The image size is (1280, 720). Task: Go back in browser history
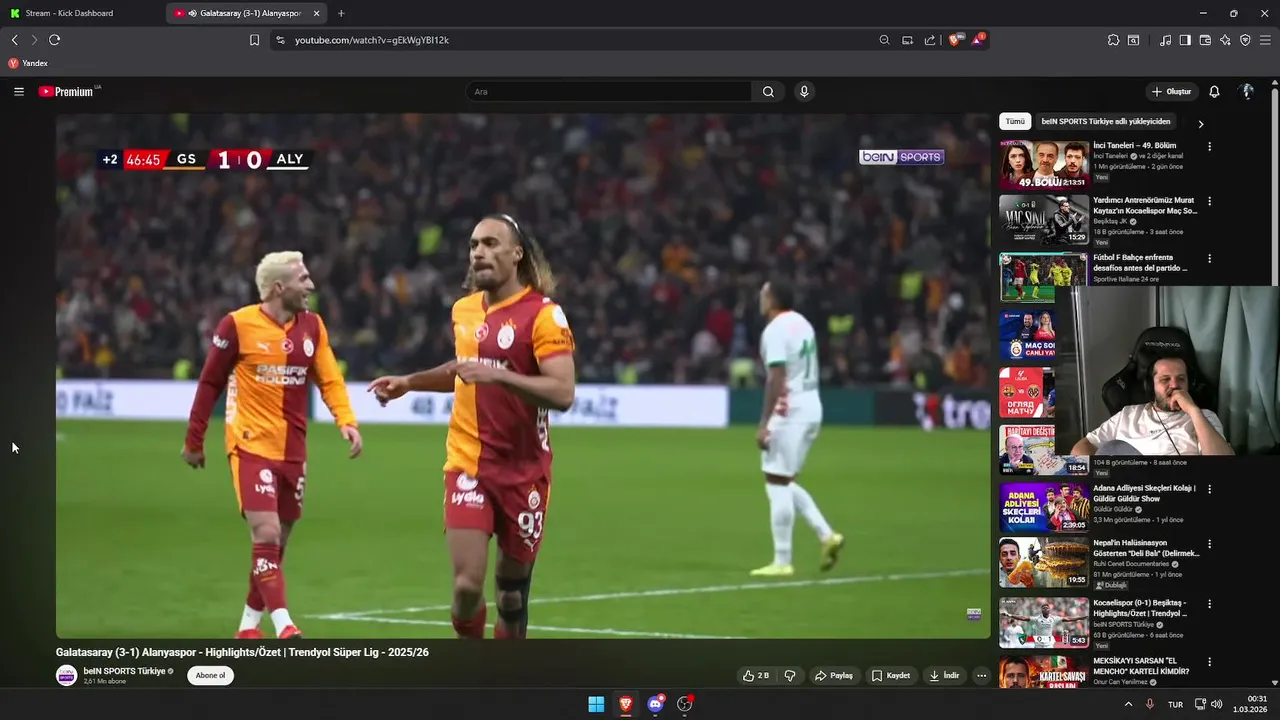tap(14, 40)
